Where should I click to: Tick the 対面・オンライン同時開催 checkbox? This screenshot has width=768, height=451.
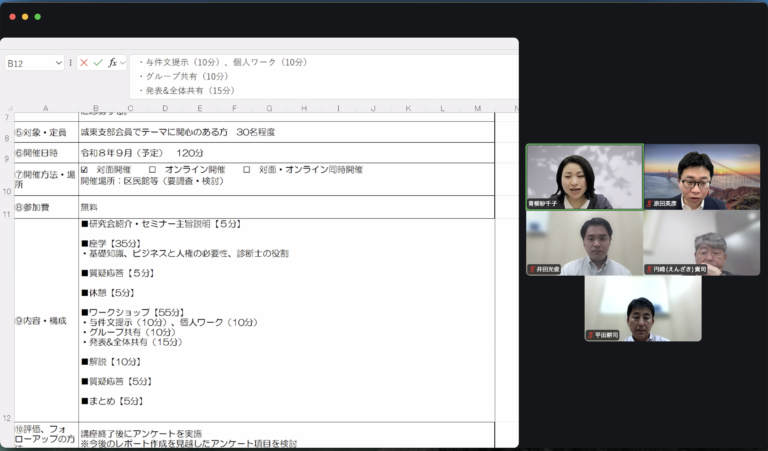246,169
